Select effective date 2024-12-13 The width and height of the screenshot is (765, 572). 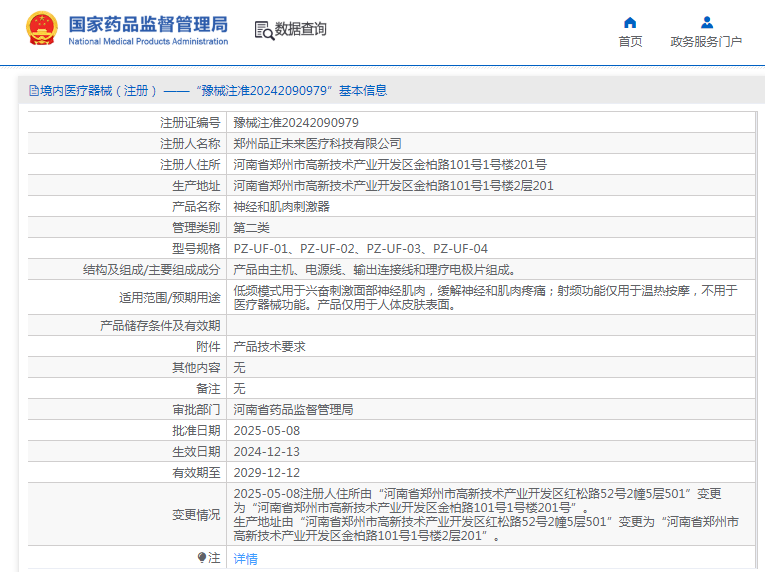[266, 451]
